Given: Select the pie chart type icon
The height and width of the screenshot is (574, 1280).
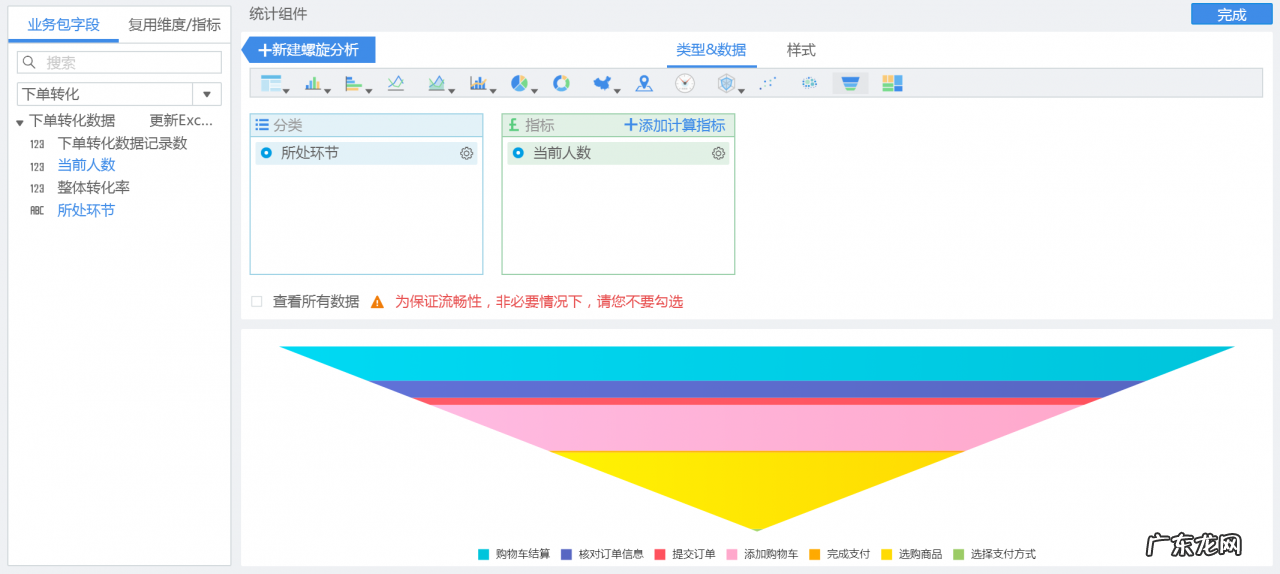Looking at the screenshot, I should pos(519,83).
